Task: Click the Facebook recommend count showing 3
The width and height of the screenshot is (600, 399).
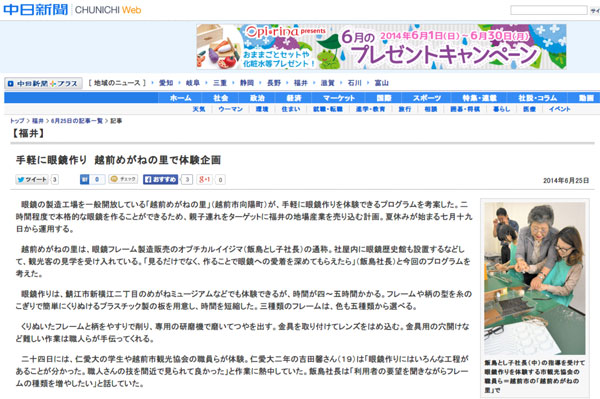Action: pos(187,180)
